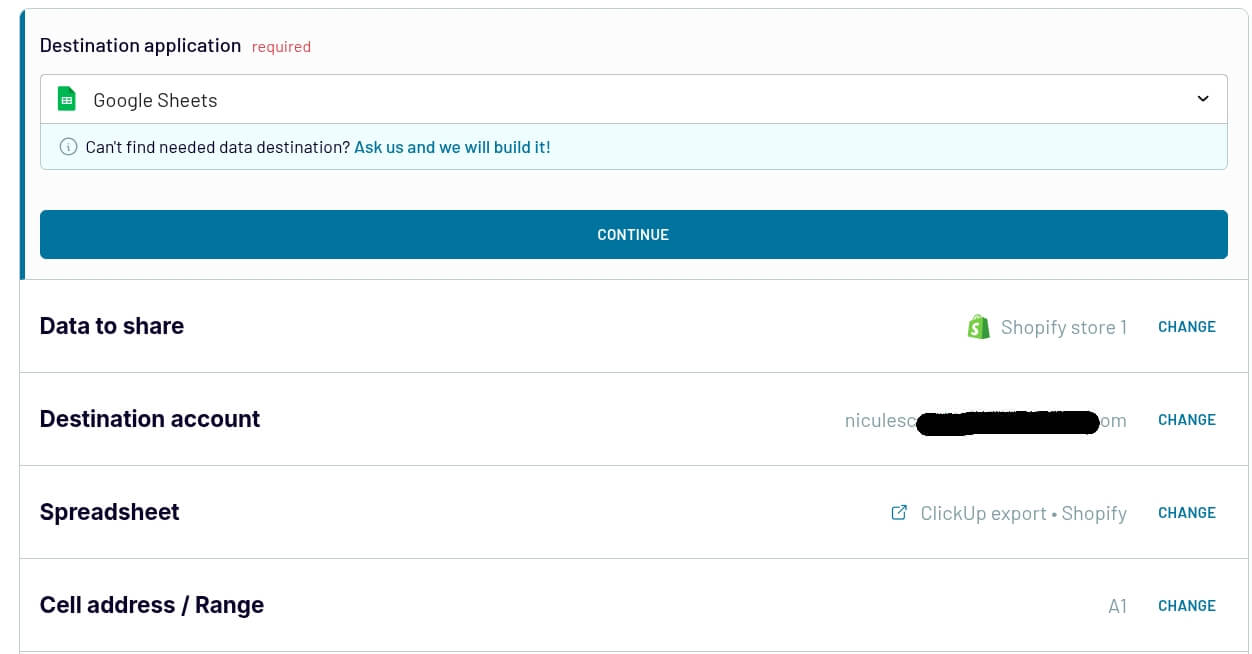Image resolution: width=1252 pixels, height=654 pixels.
Task: Click the Shopify bag icon
Action: click(x=978, y=327)
